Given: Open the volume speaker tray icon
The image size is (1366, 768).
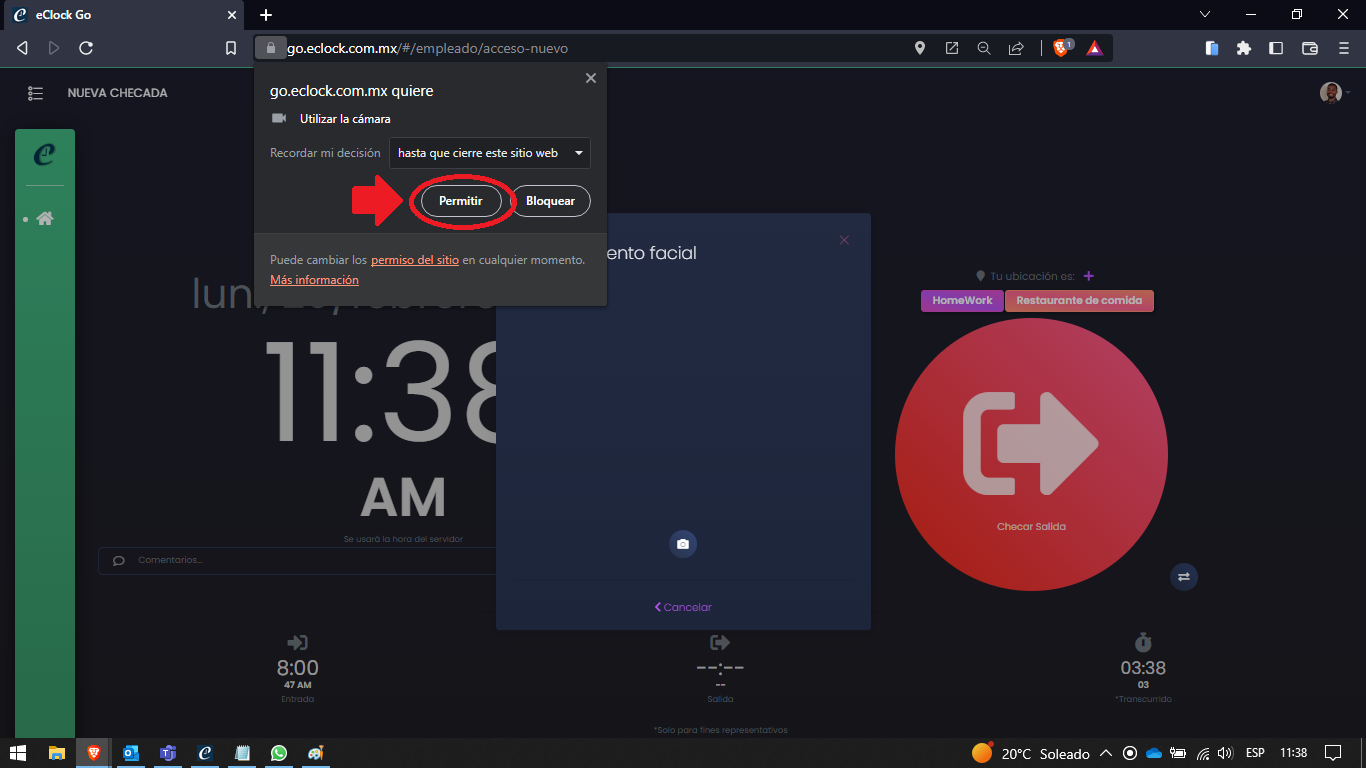Looking at the screenshot, I should click(x=1226, y=753).
